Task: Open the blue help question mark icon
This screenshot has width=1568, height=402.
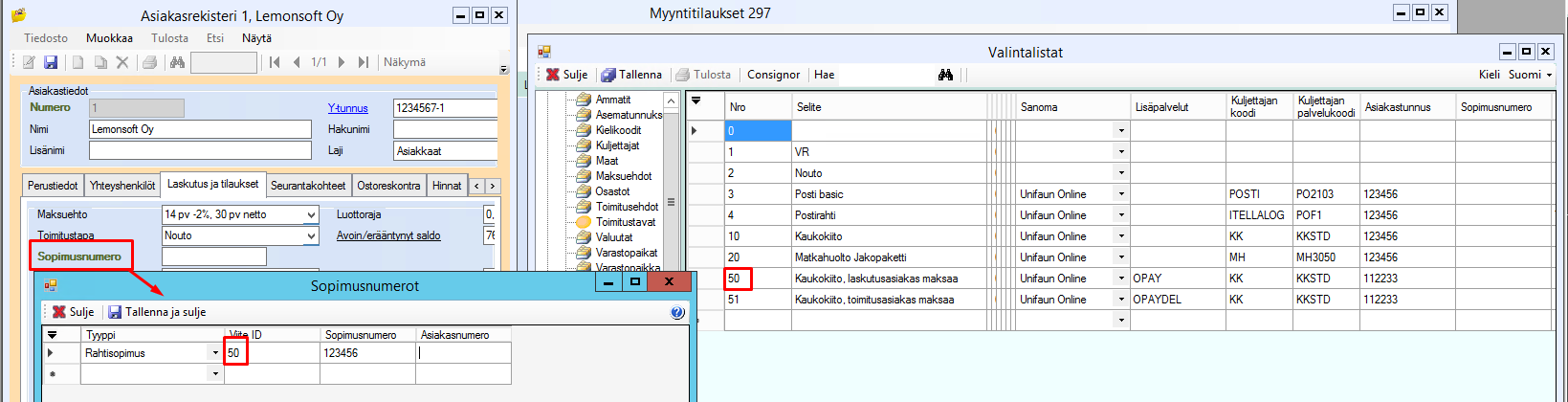Action: pos(677,312)
